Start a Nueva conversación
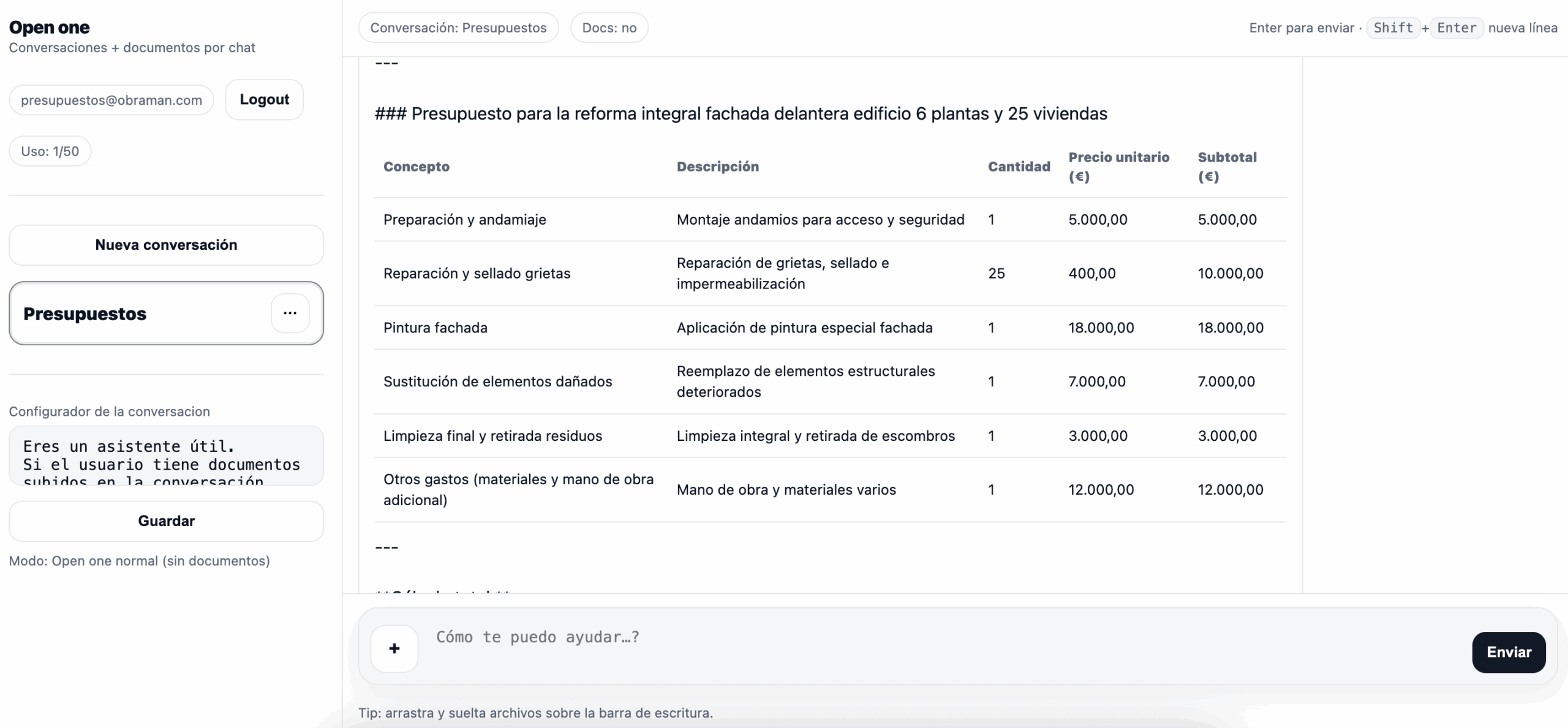Image resolution: width=1568 pixels, height=728 pixels. pyautogui.click(x=166, y=245)
